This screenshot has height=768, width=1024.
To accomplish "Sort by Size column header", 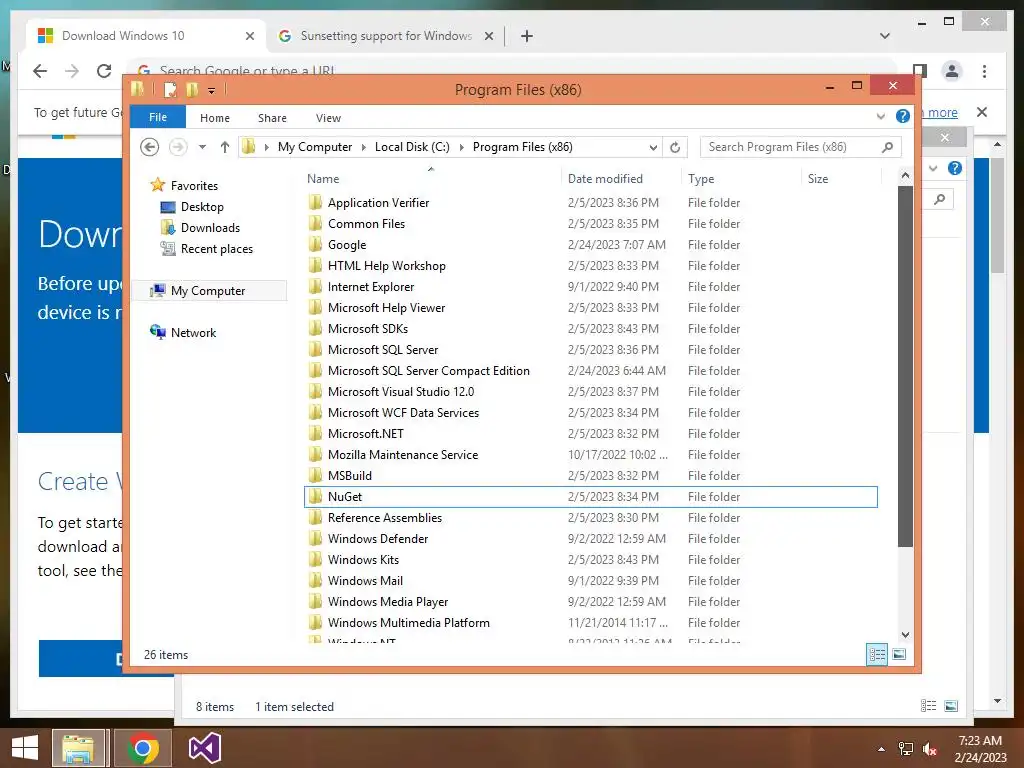I will click(841, 178).
